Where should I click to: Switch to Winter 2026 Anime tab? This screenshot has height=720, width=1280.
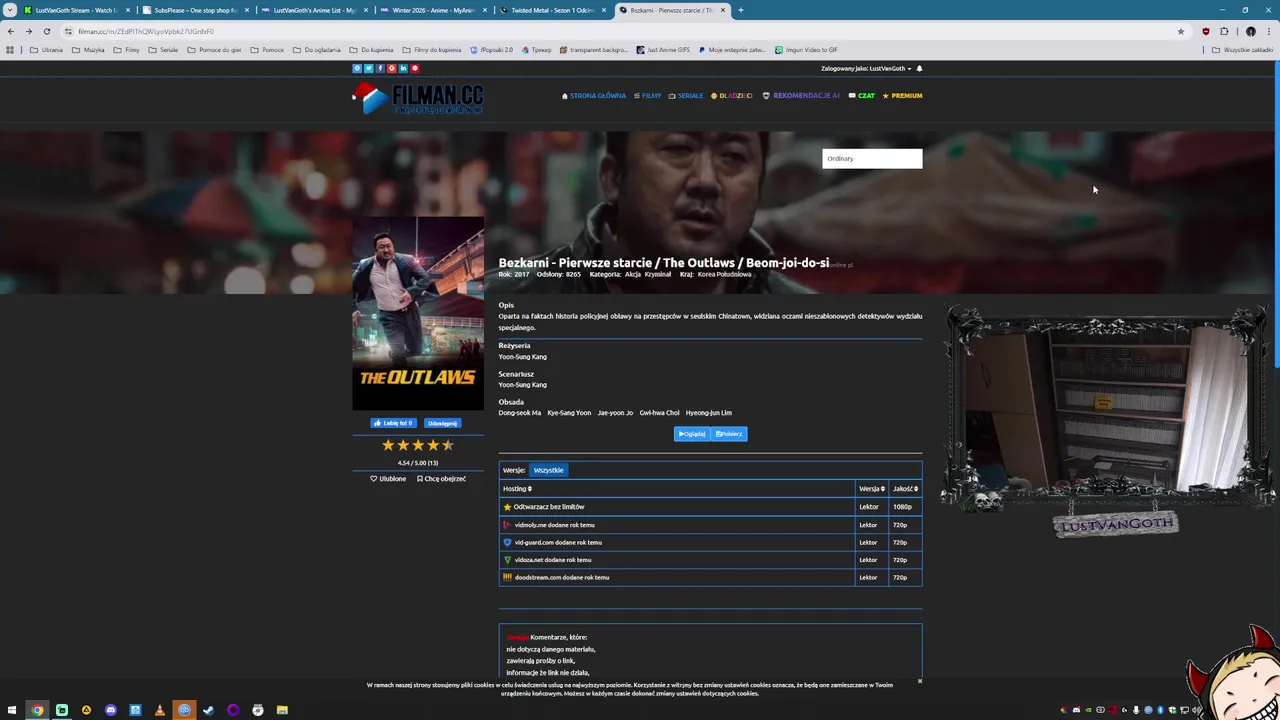point(432,10)
